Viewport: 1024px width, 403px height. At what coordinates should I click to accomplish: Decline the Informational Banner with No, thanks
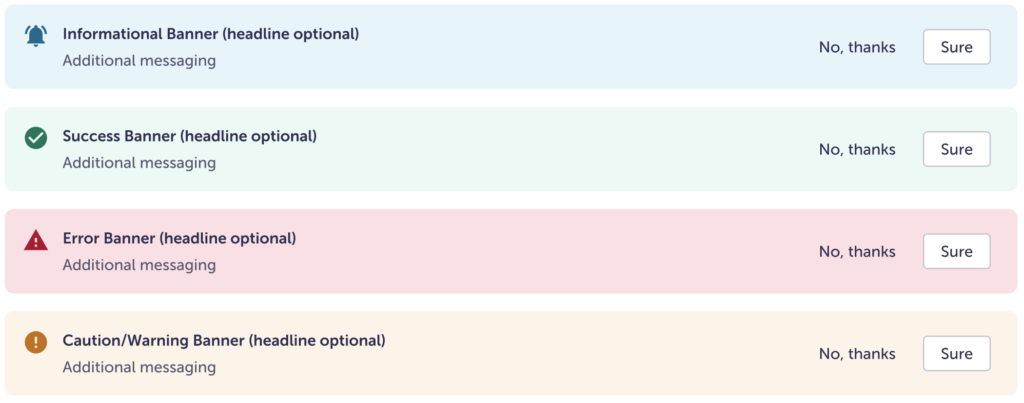tap(857, 47)
